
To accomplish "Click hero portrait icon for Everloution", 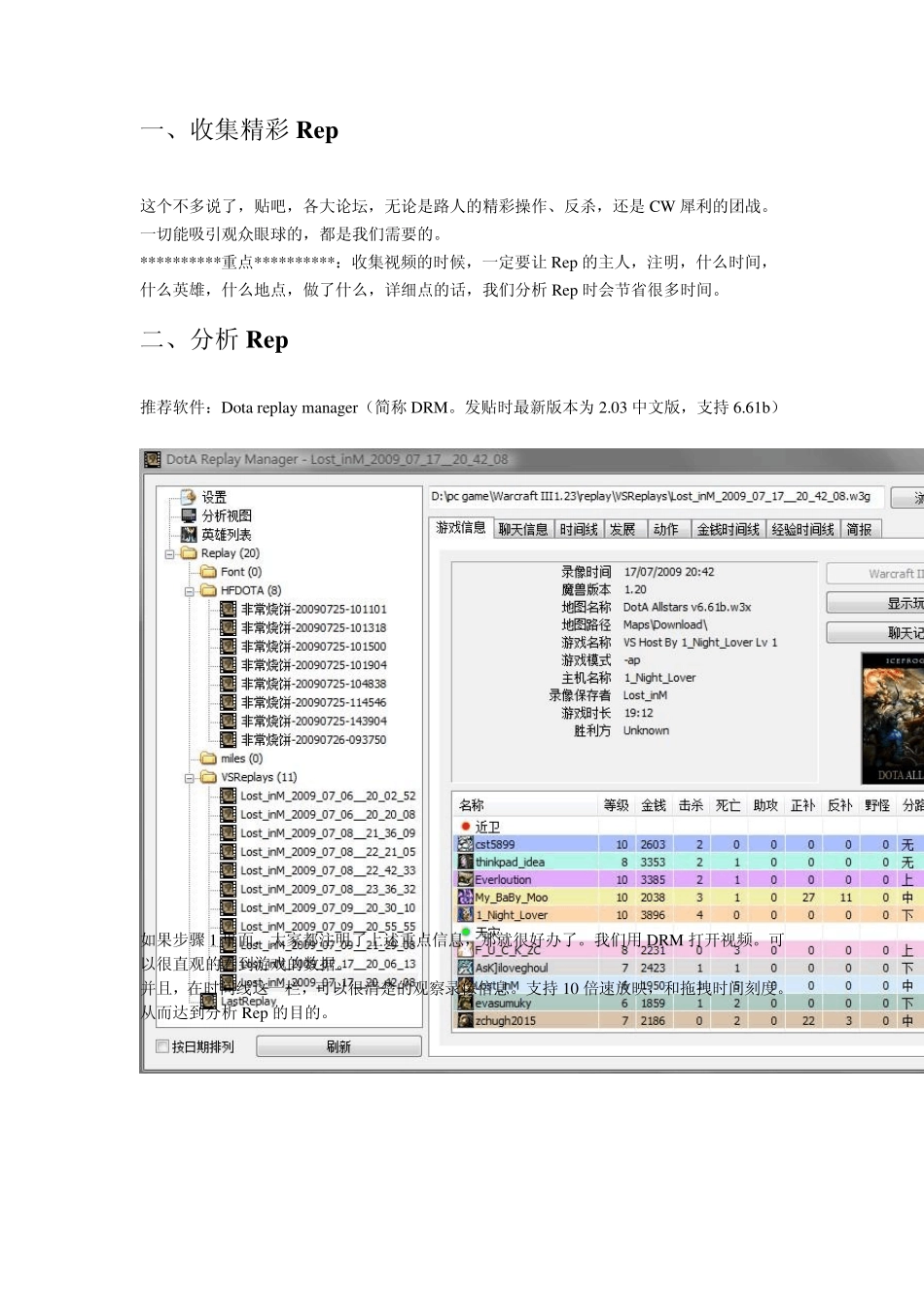I will 466,879.
